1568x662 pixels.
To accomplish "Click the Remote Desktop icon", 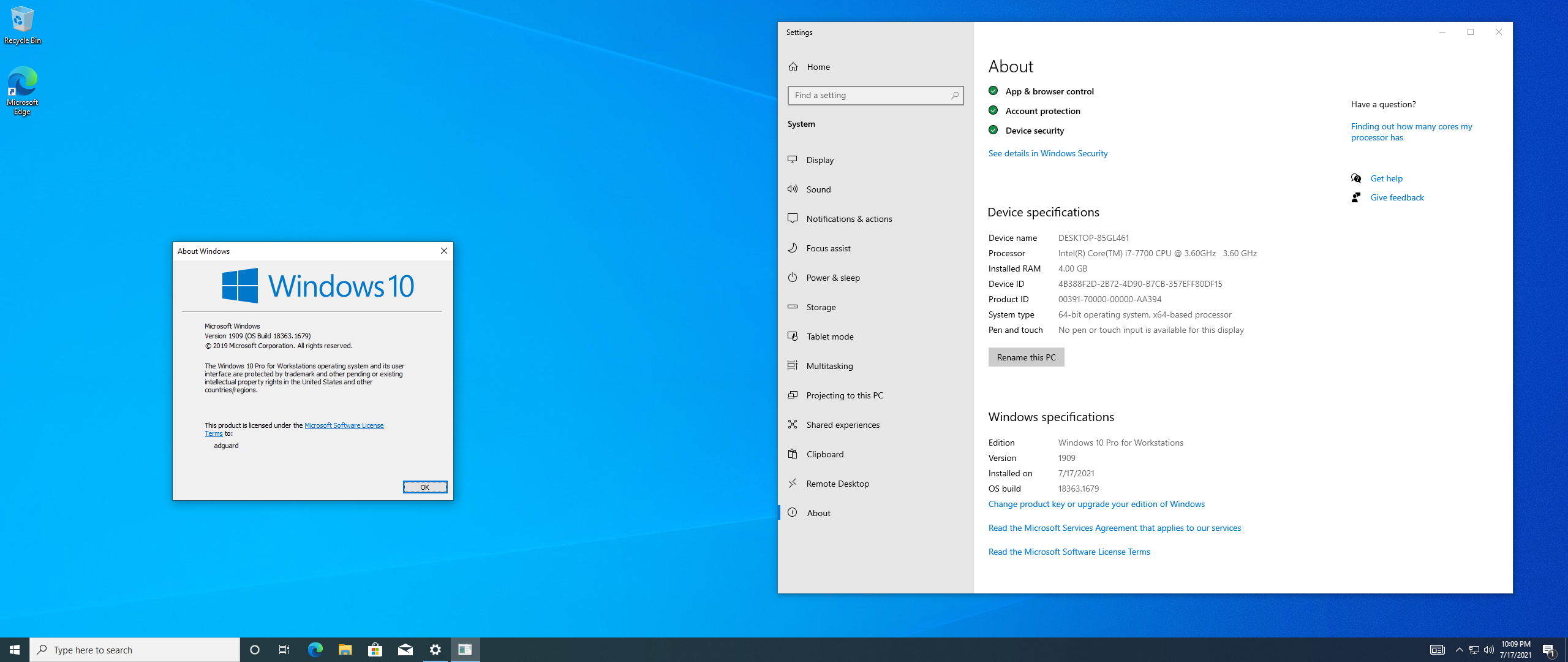I will pos(793,483).
